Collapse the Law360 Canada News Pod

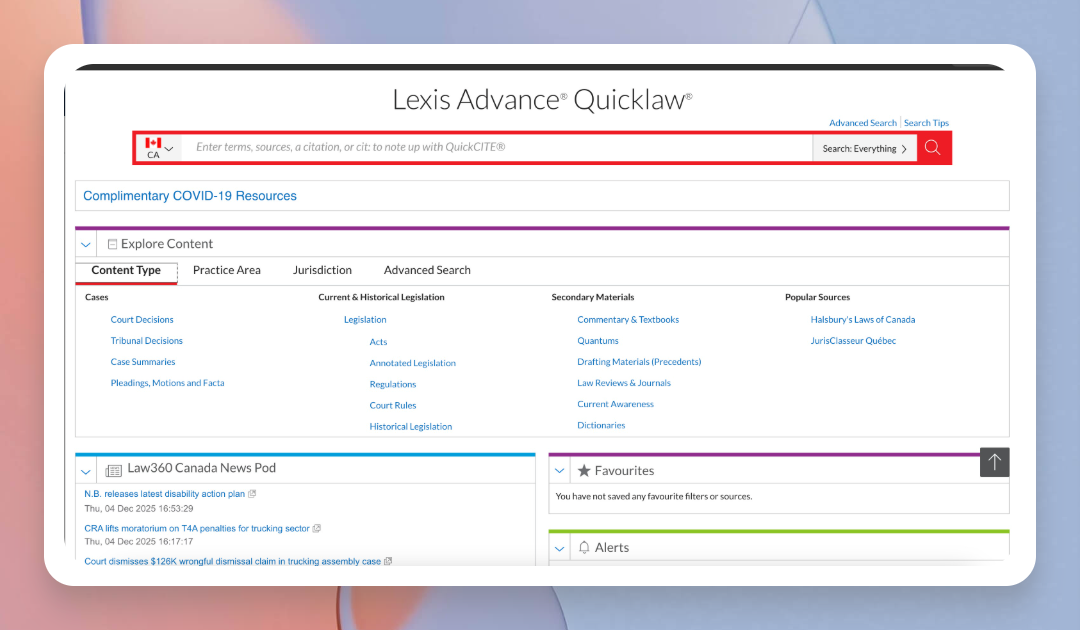(86, 470)
